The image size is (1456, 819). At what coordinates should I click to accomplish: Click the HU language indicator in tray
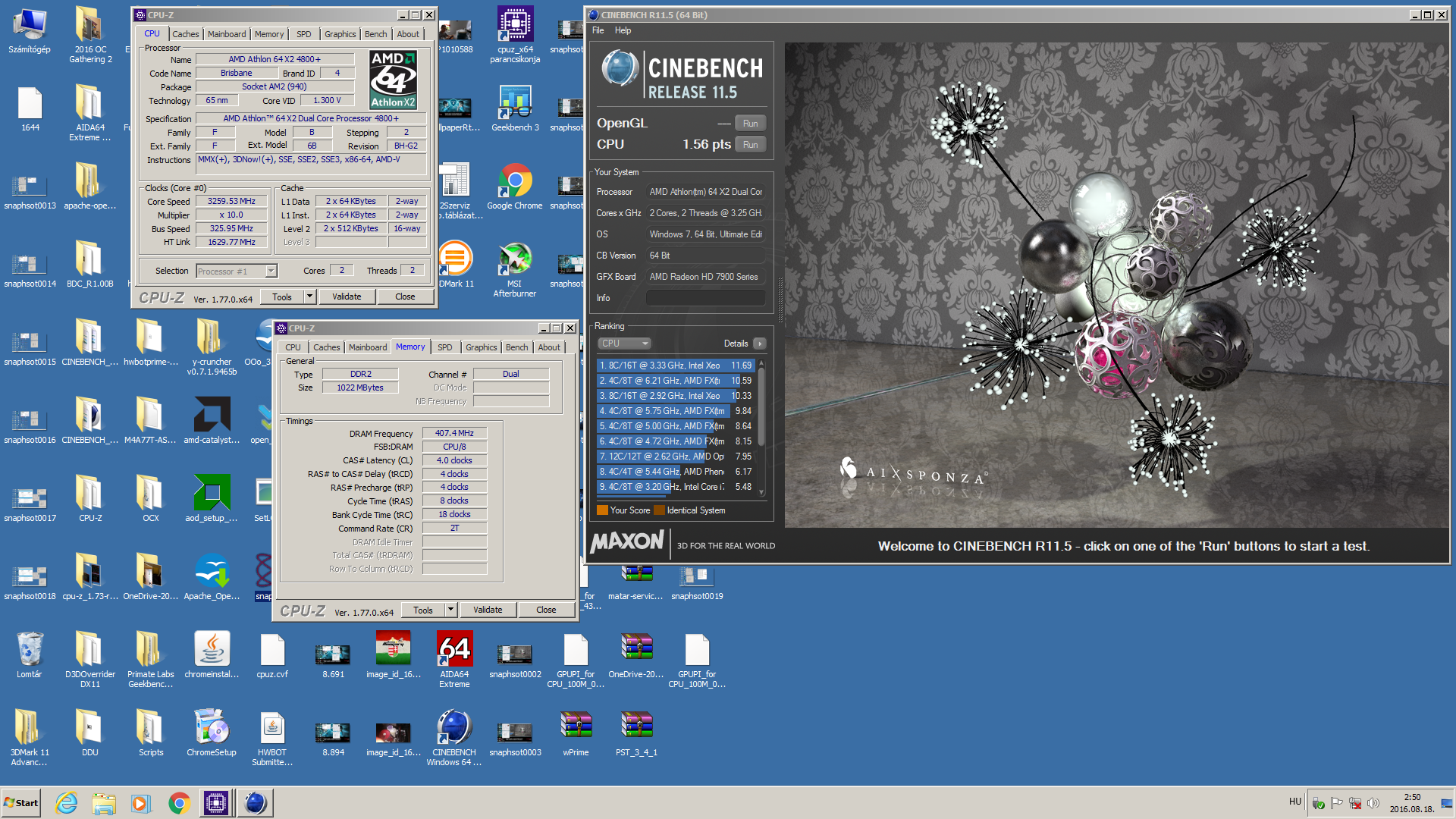click(1294, 802)
